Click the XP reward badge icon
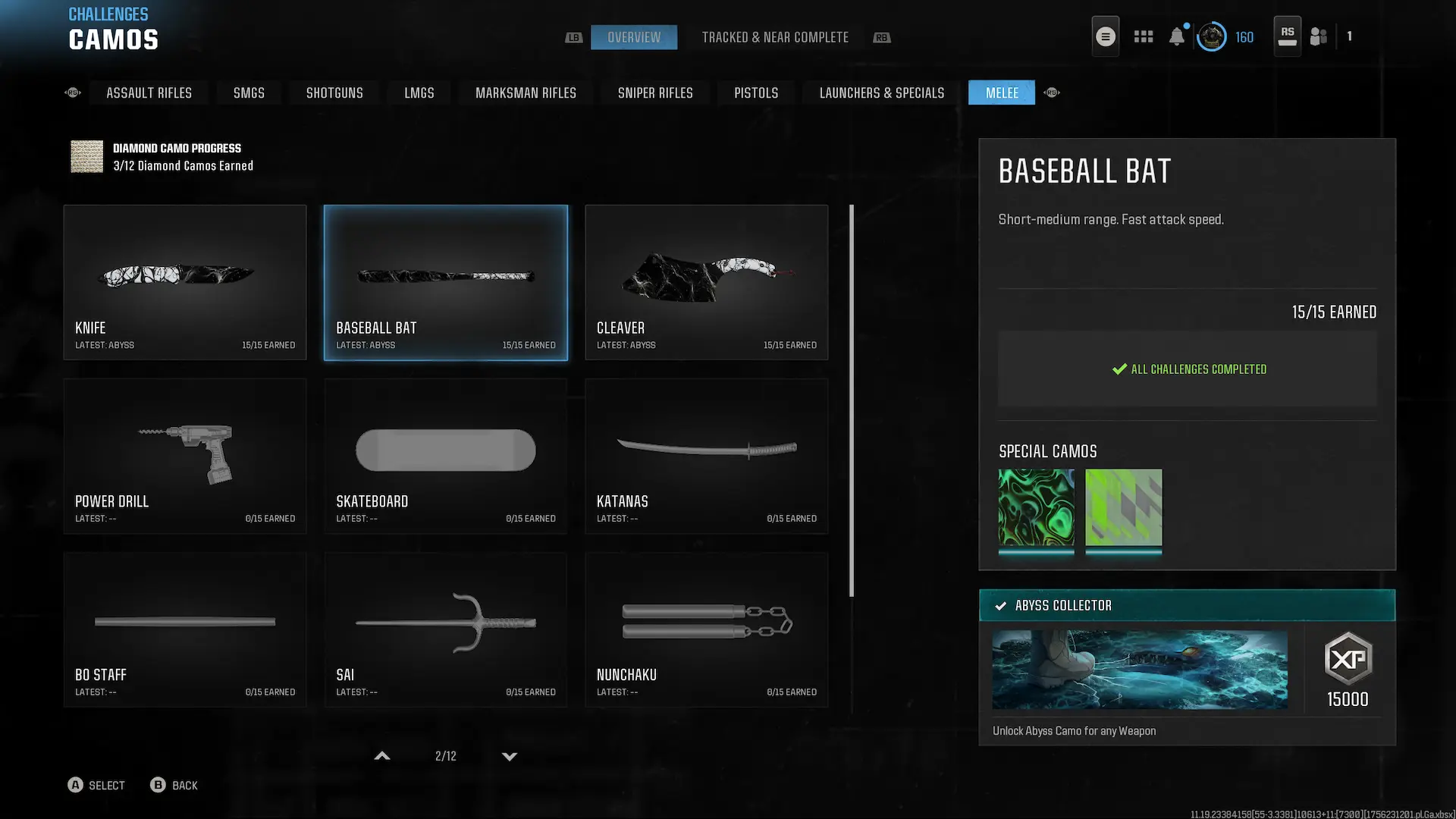The height and width of the screenshot is (819, 1456). tap(1348, 658)
